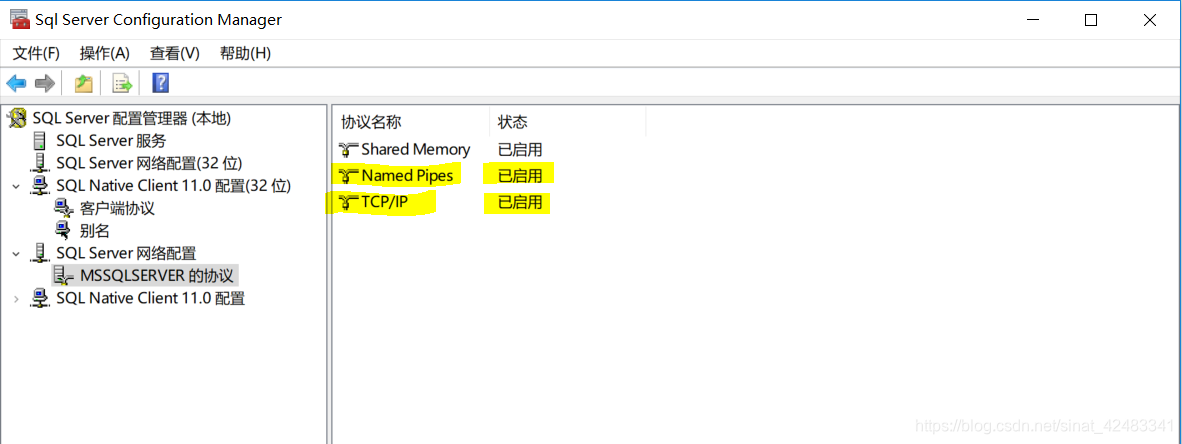This screenshot has height=444, width=1182.
Task: Maximize the Configuration Manager window
Action: (1091, 20)
